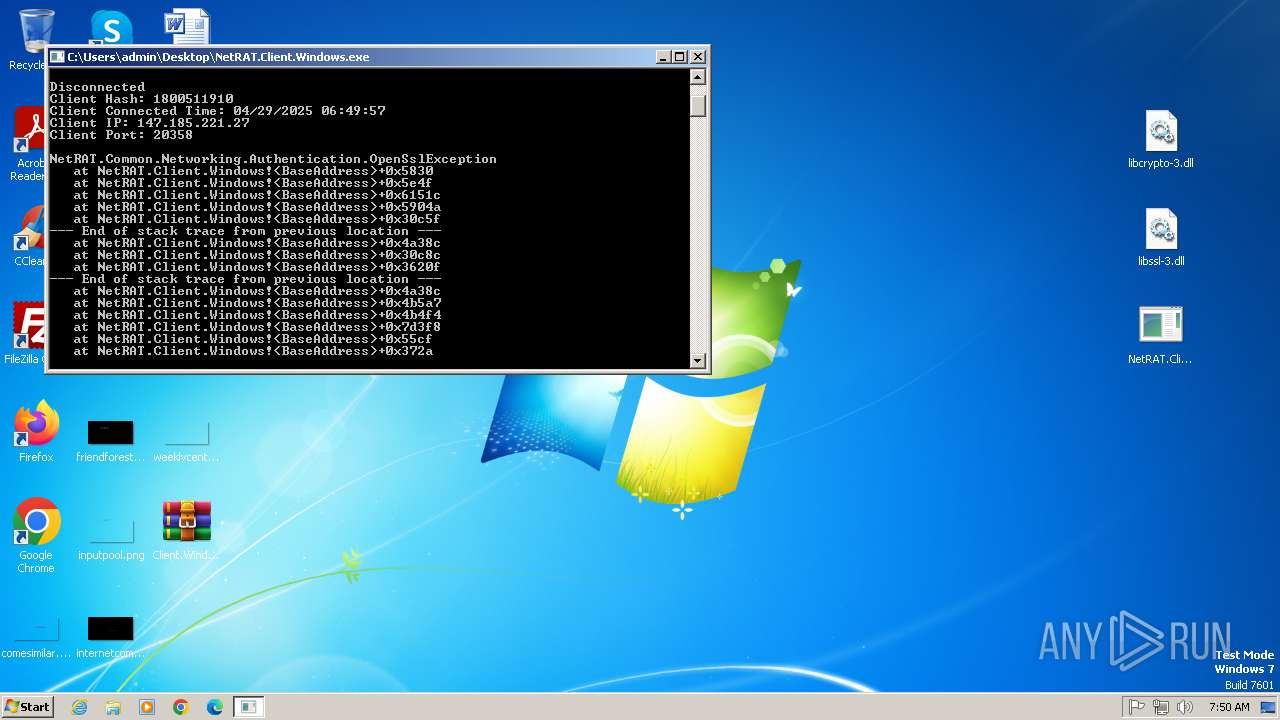The width and height of the screenshot is (1280, 720).
Task: Open the Acrobat Reader shortcut
Action: pyautogui.click(x=29, y=145)
